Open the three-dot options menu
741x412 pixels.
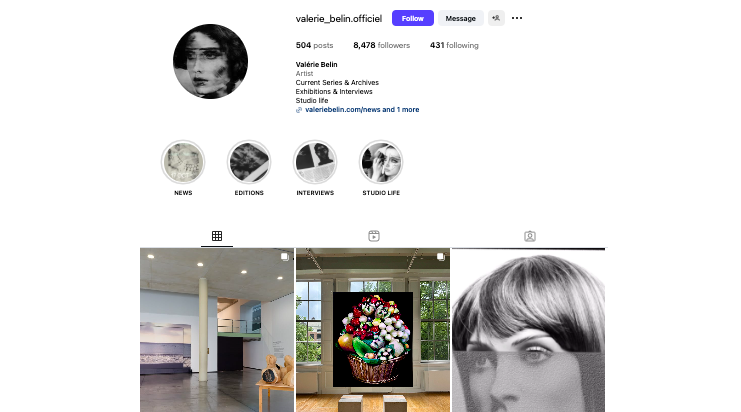(517, 18)
